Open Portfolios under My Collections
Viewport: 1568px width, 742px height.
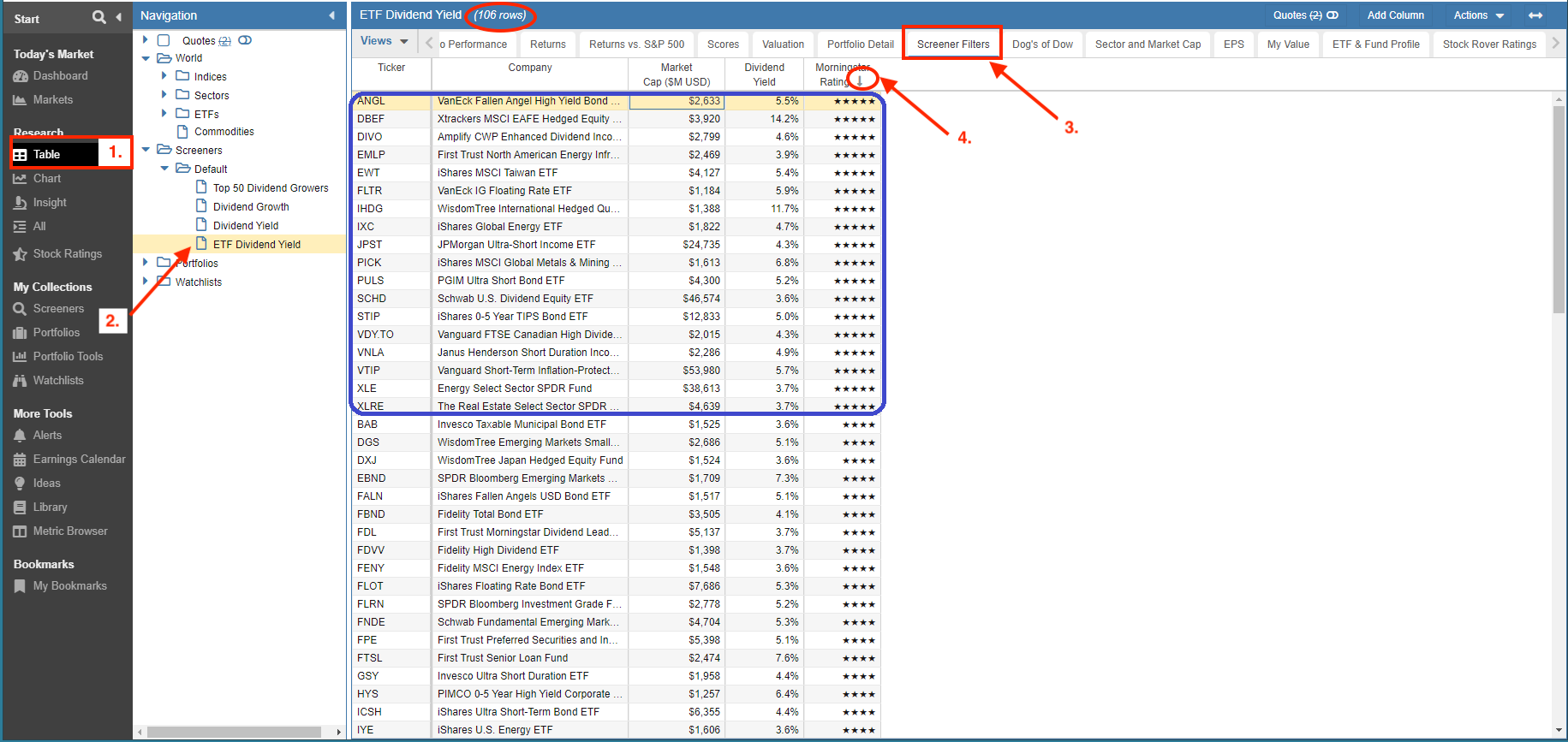(46, 333)
